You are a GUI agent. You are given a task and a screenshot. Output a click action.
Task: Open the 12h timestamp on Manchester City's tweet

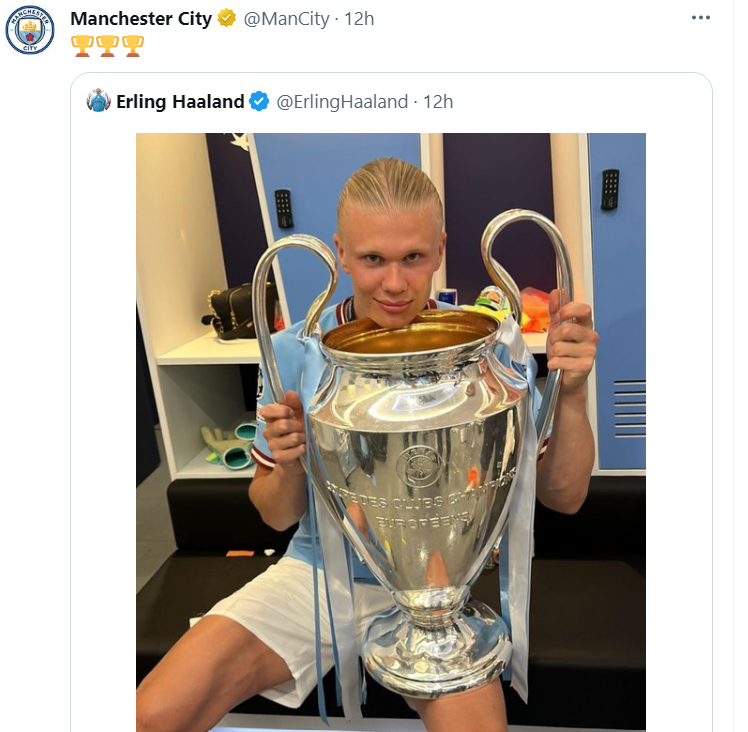pyautogui.click(x=359, y=19)
